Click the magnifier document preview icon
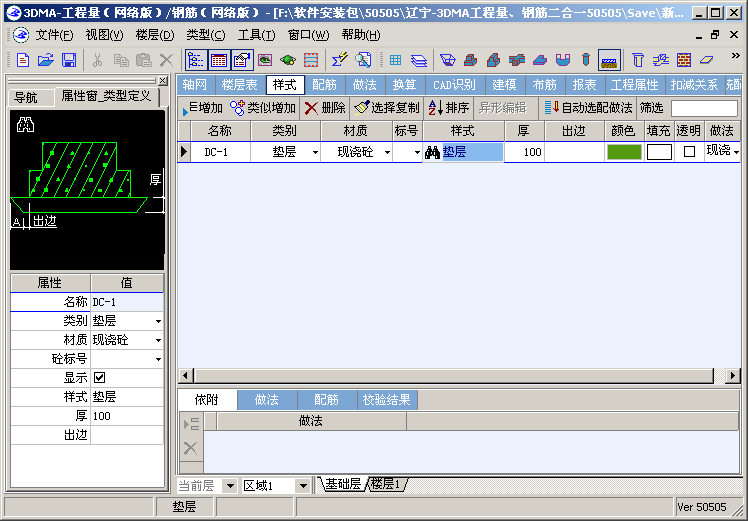 point(363,60)
